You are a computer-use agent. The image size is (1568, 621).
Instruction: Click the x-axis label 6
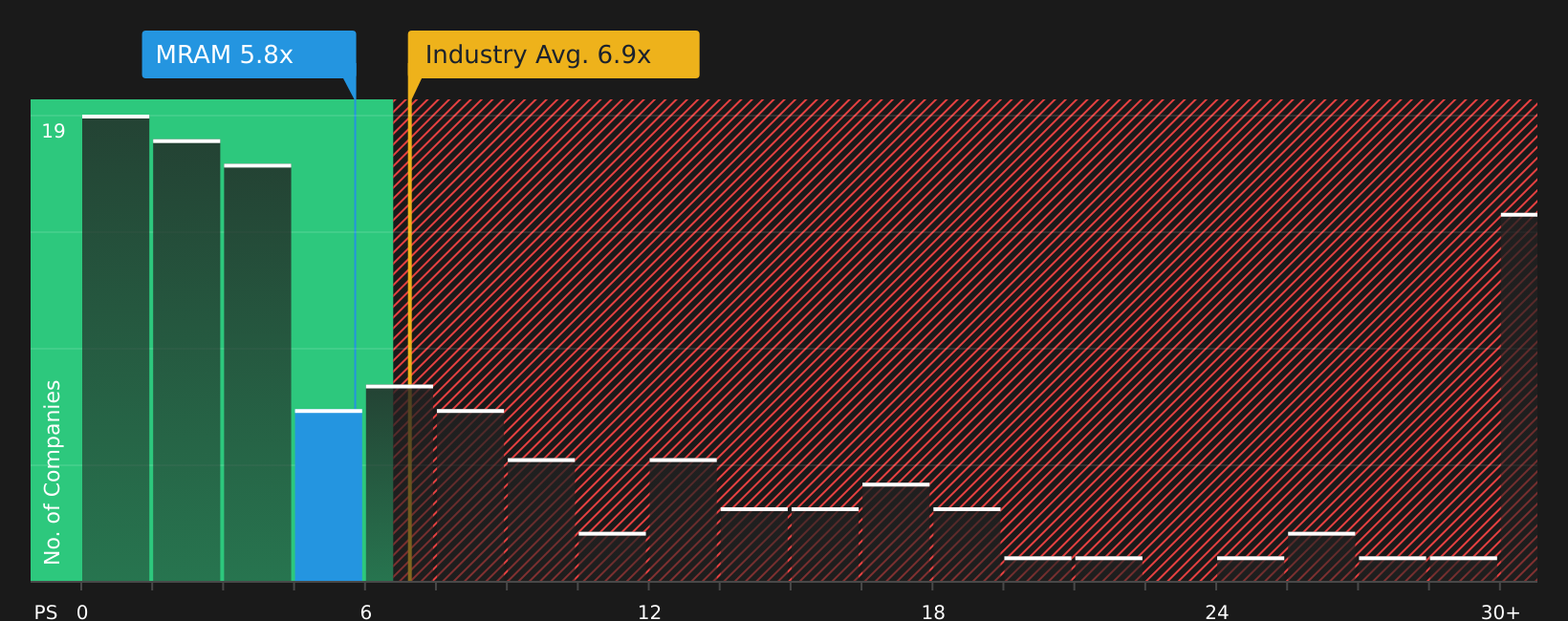click(366, 612)
